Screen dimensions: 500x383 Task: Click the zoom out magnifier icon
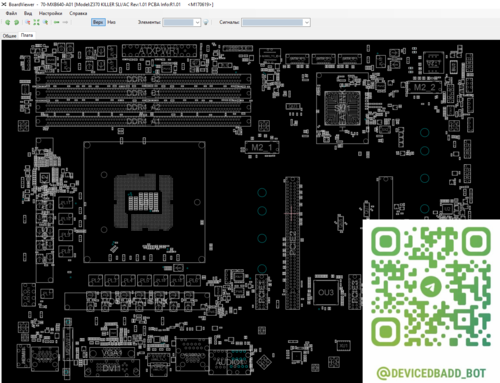tap(28, 22)
